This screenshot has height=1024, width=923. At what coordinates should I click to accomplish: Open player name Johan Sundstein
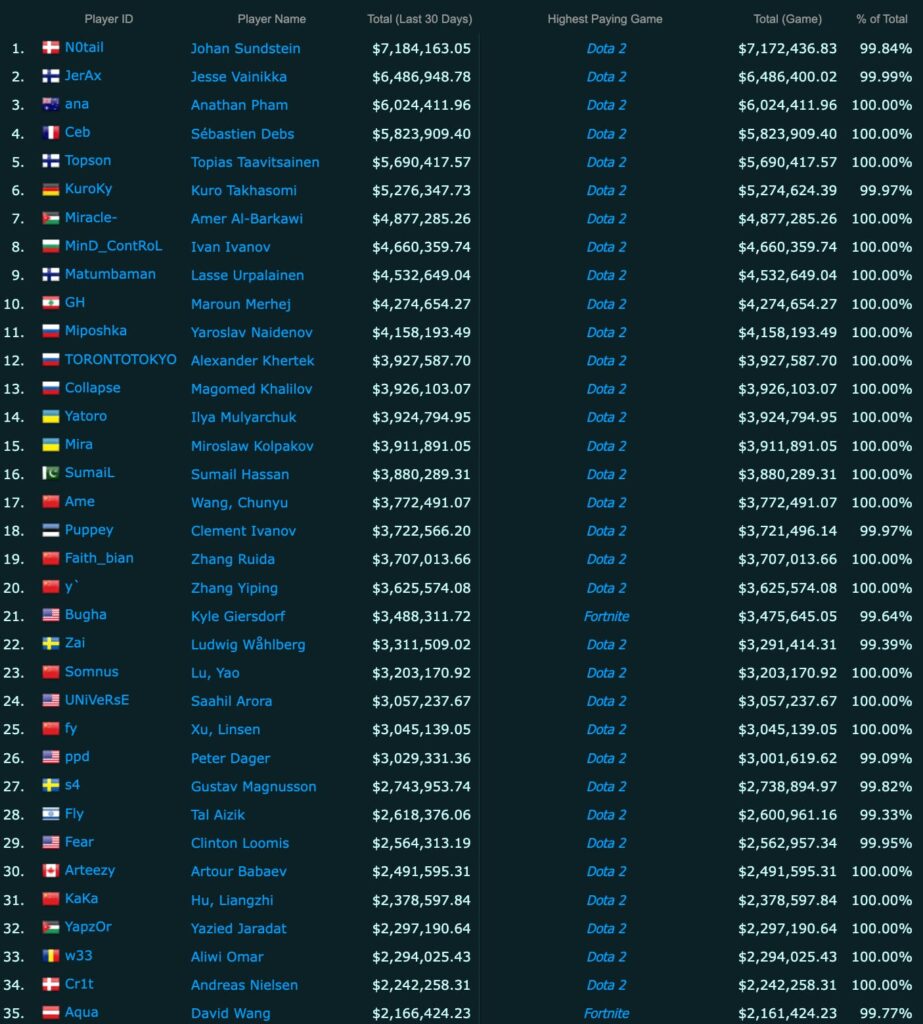[x=246, y=48]
